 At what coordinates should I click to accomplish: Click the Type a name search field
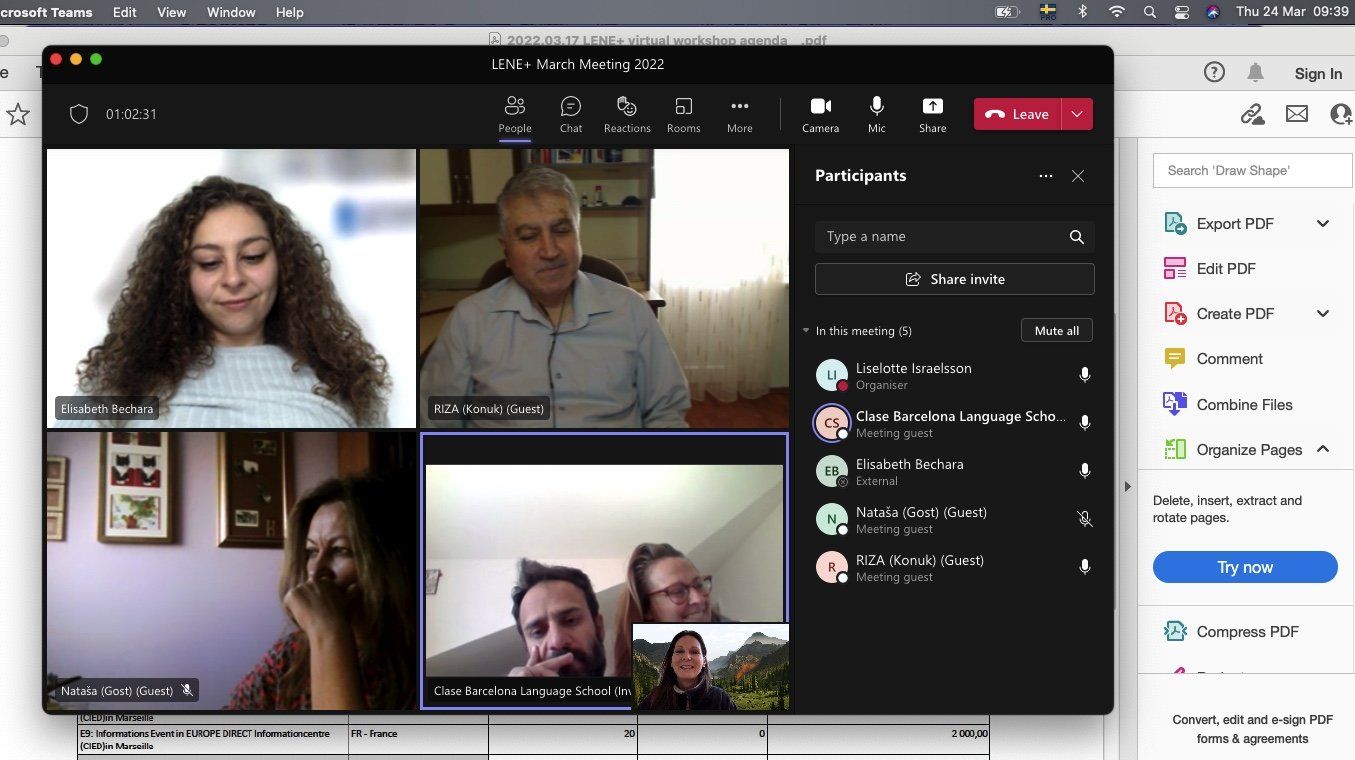pos(940,237)
